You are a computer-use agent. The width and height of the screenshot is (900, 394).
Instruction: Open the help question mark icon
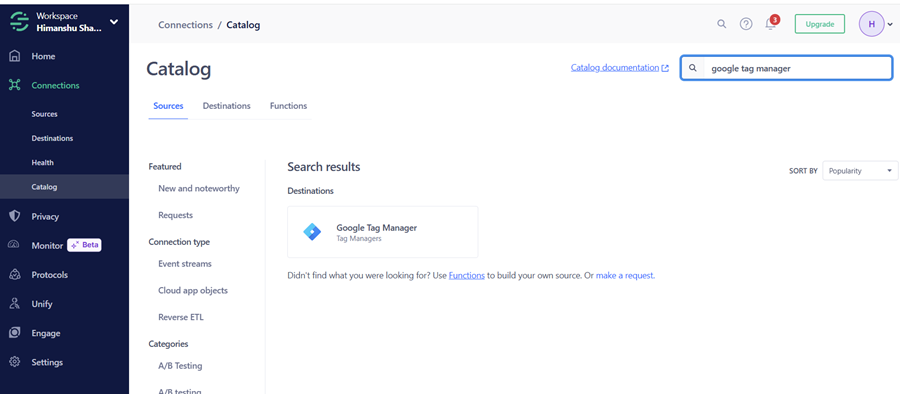[746, 24]
